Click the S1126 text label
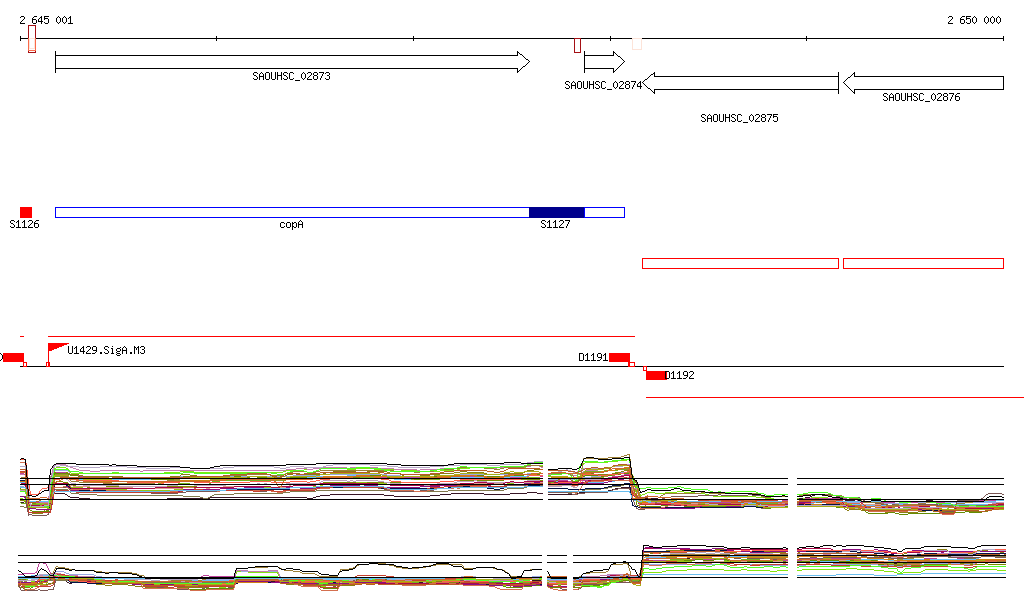This screenshot has width=1024, height=611. click(x=24, y=225)
